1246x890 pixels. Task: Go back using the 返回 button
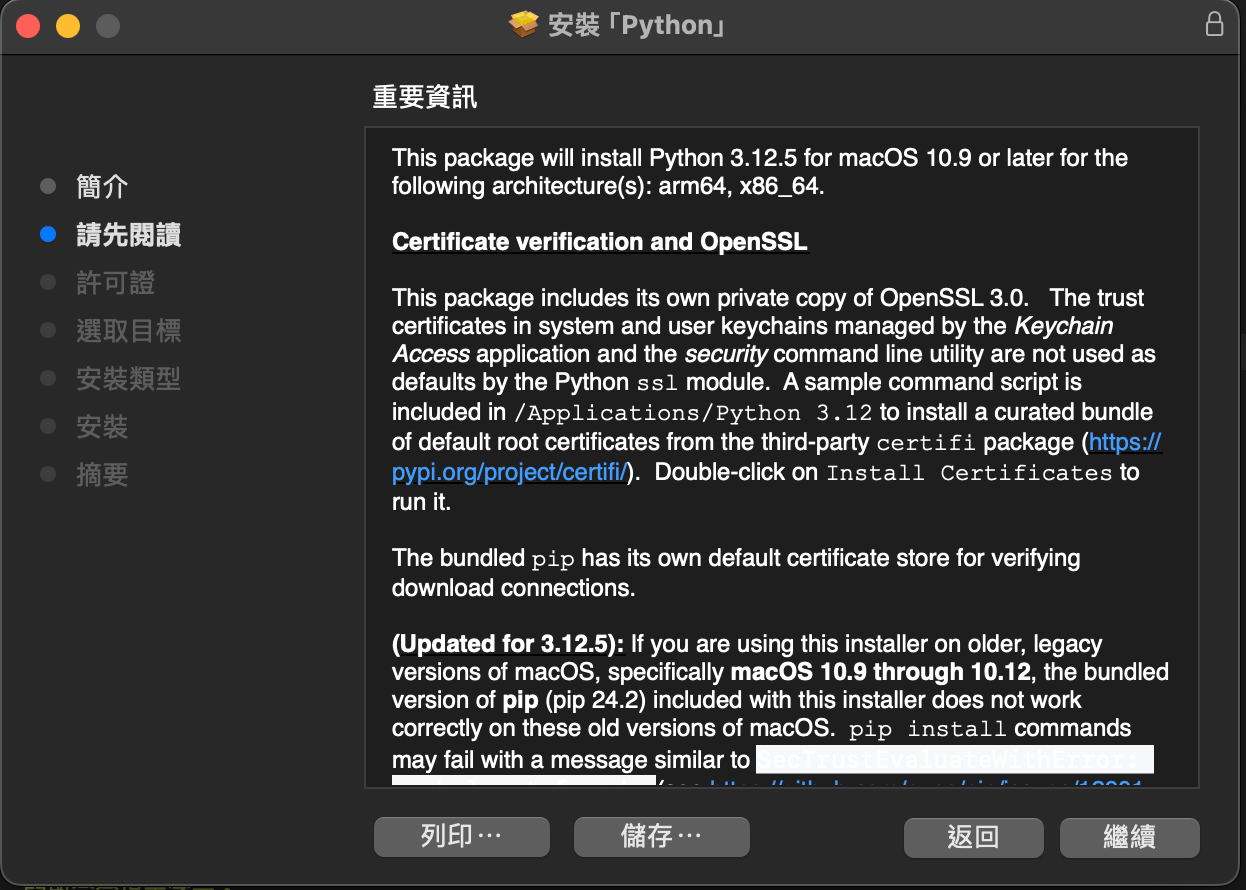click(x=973, y=837)
